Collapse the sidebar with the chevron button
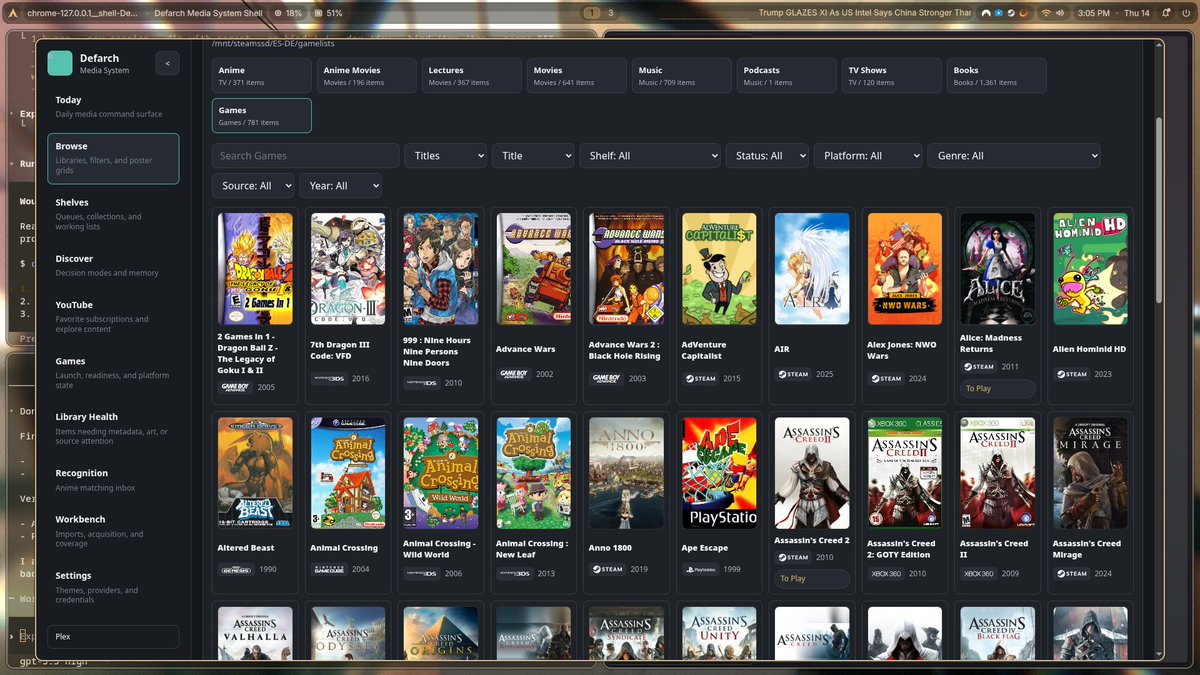The height and width of the screenshot is (675, 1200). 167,63
